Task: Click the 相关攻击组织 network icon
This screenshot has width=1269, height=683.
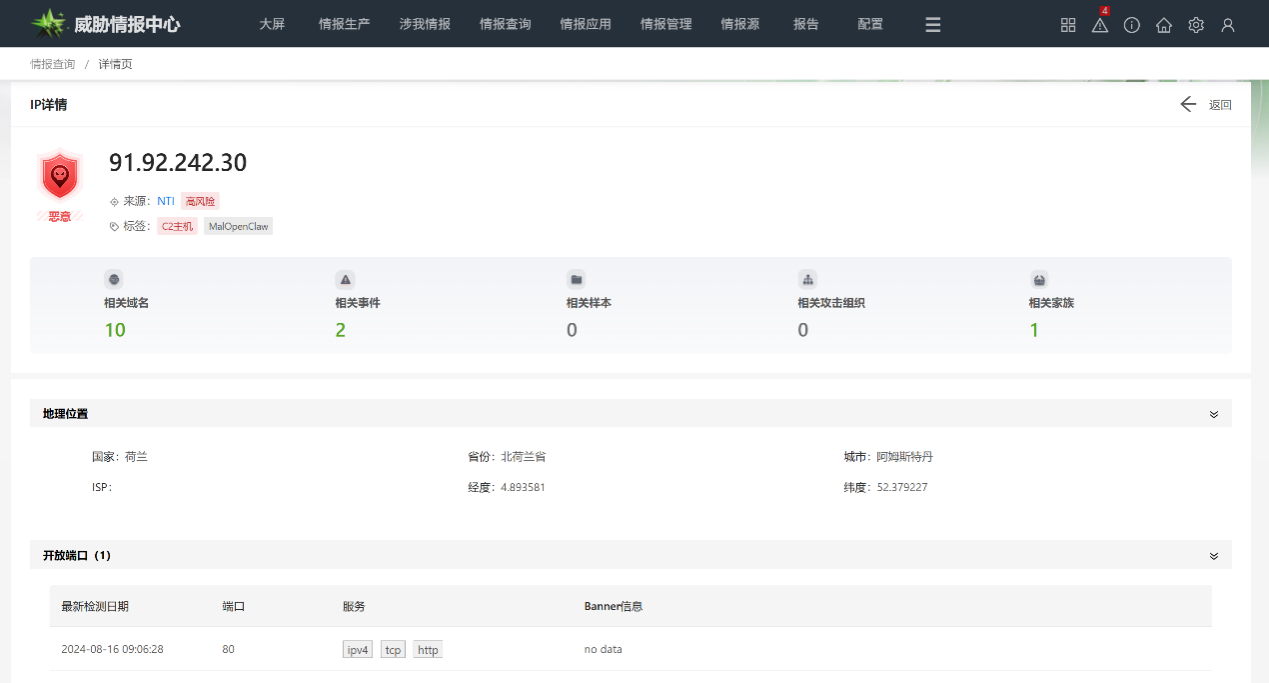Action: [808, 279]
